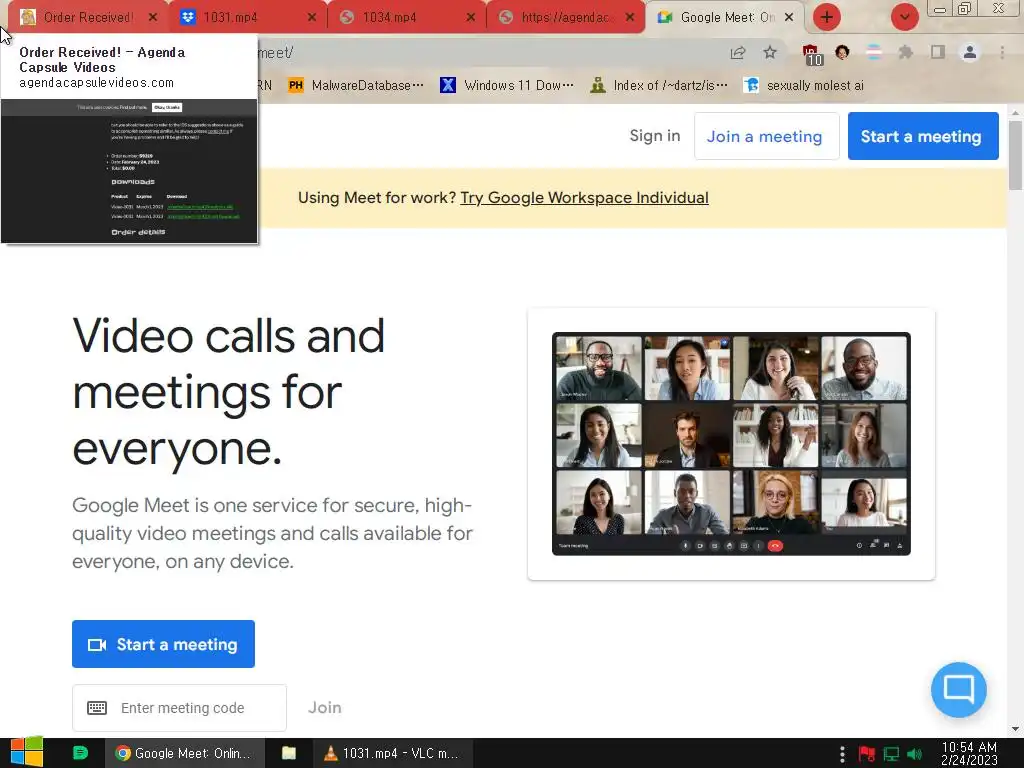Screen dimensions: 1024x768
Task: Open the Chrome profile avatar button
Action: pos(970,52)
